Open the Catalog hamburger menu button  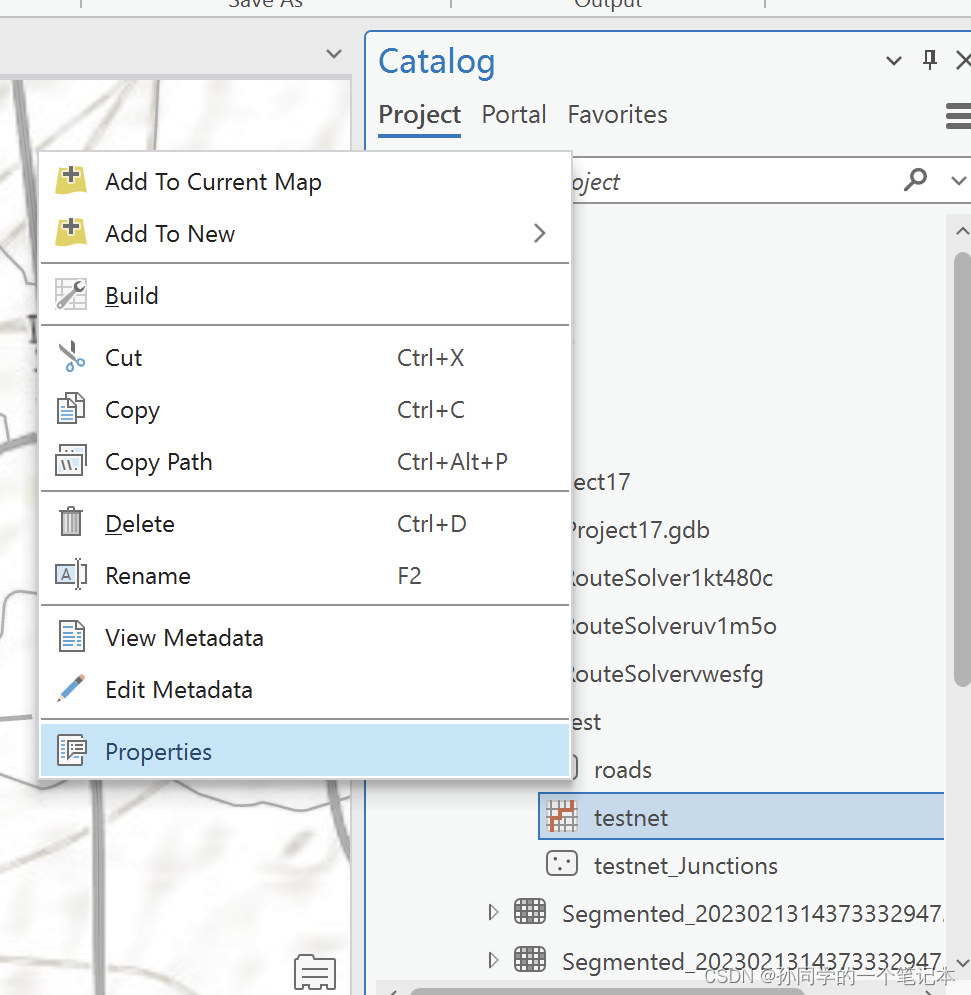click(x=958, y=116)
